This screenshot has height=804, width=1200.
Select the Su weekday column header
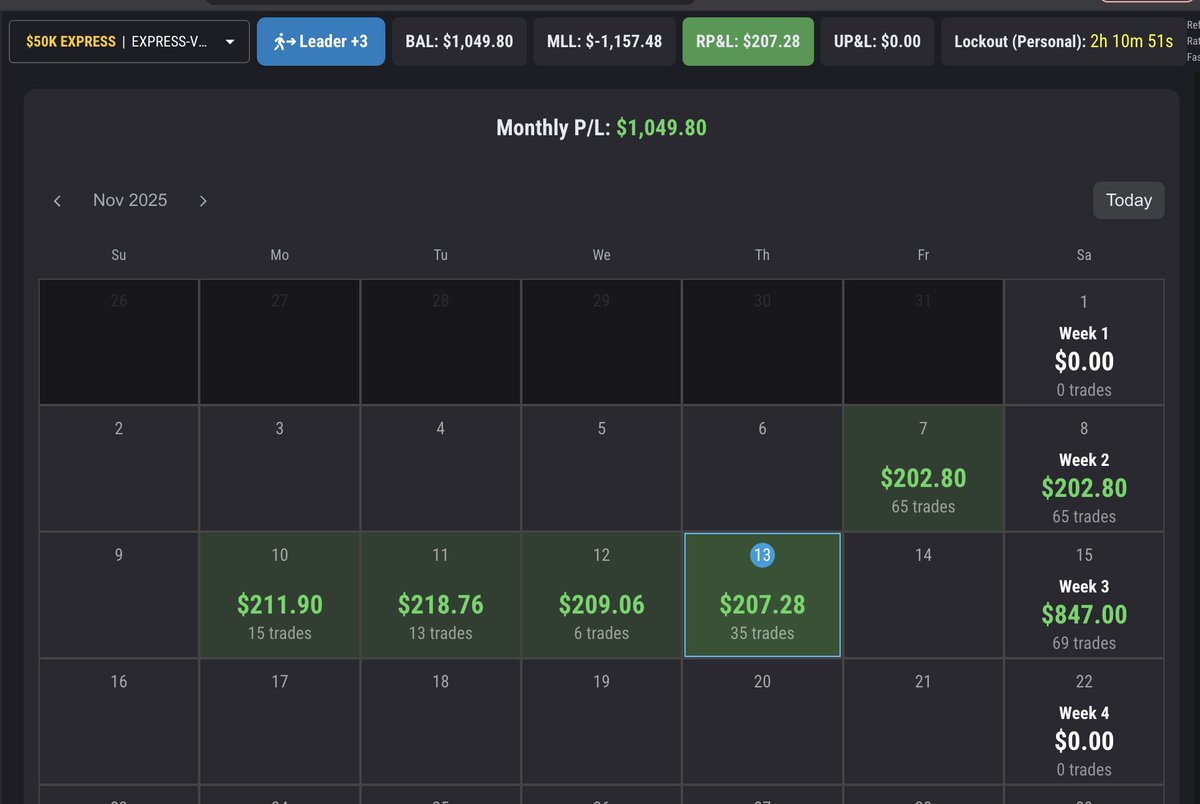(x=118, y=255)
